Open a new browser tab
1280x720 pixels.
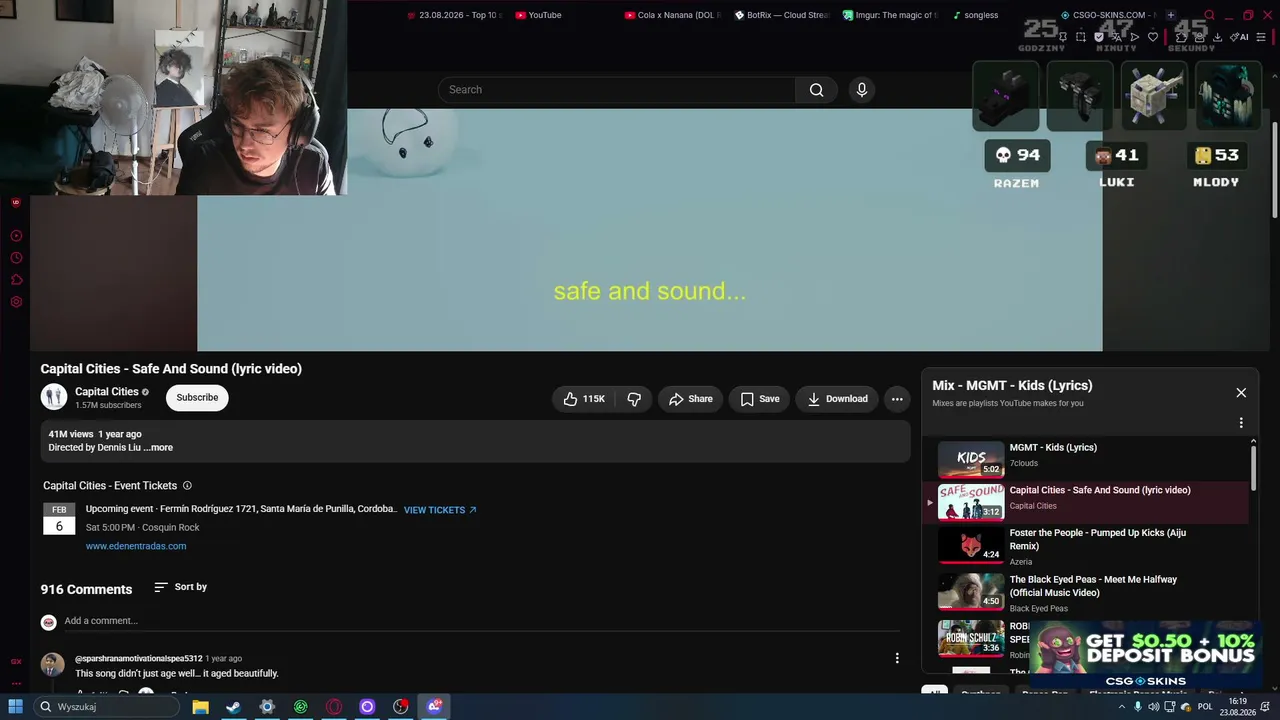coord(1171,15)
